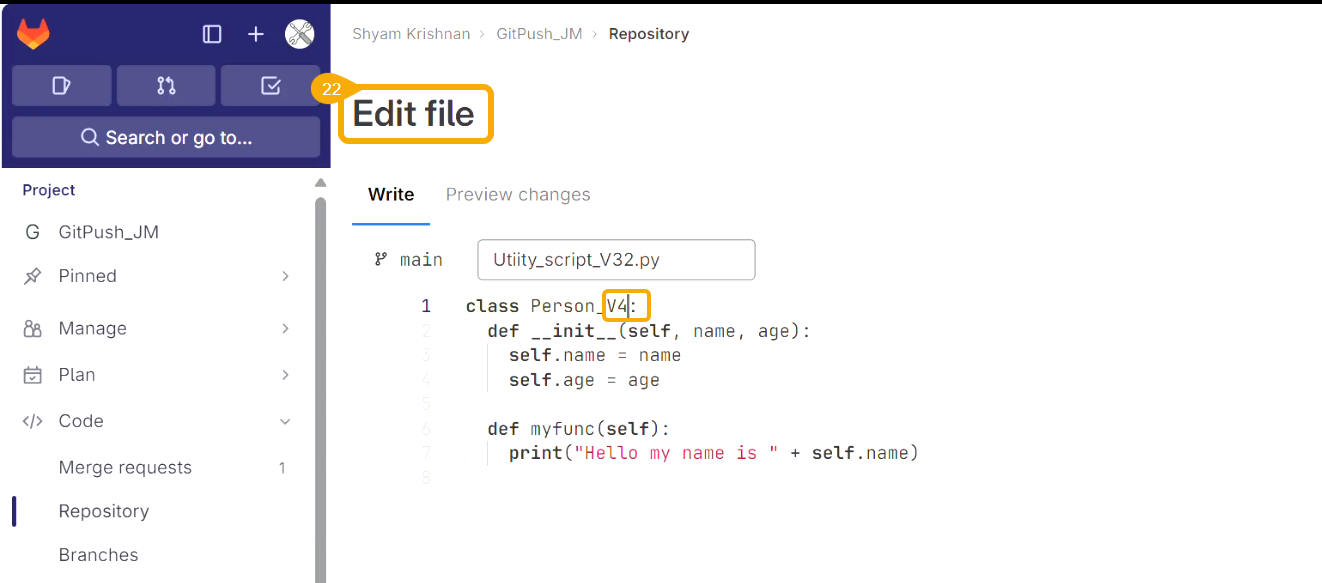Click the sidebar vertical scrollbar

pyautogui.click(x=320, y=380)
